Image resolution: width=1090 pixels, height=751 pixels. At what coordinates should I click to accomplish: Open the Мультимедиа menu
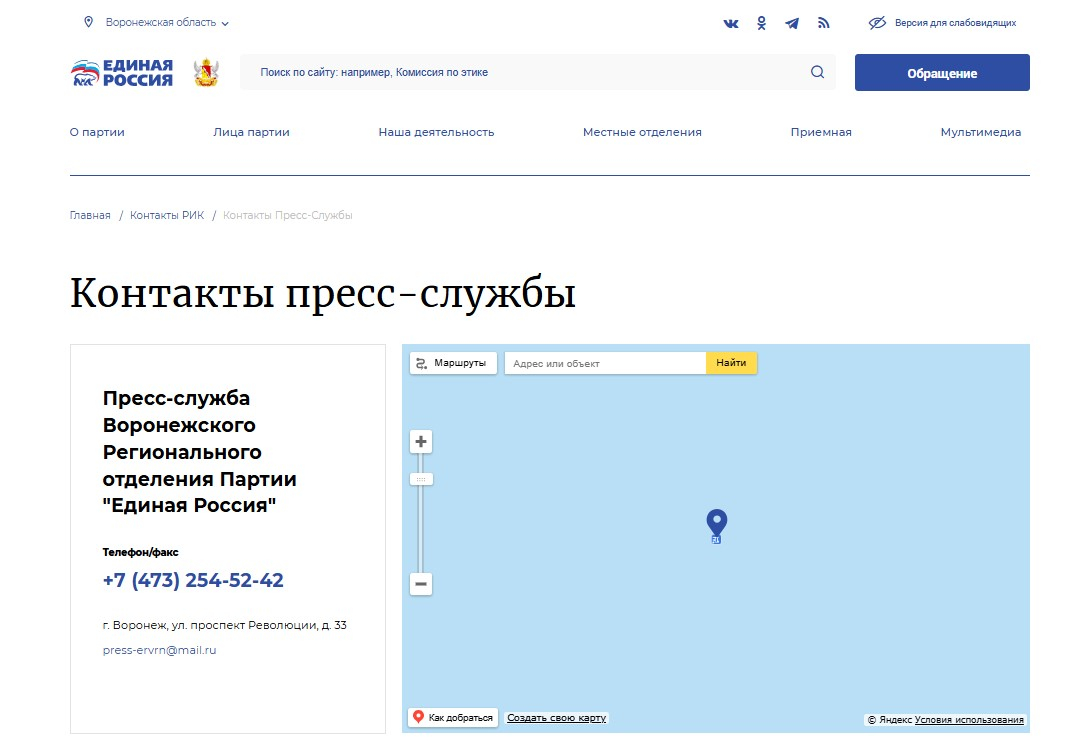coord(981,132)
